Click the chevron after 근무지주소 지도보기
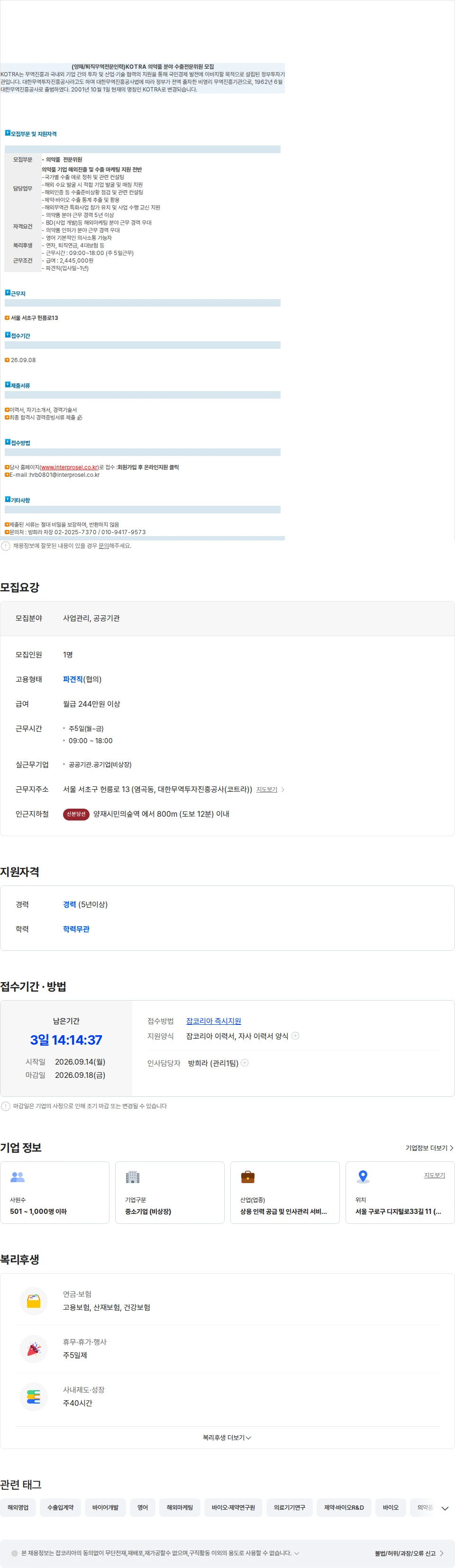The image size is (455, 1568). 283,790
